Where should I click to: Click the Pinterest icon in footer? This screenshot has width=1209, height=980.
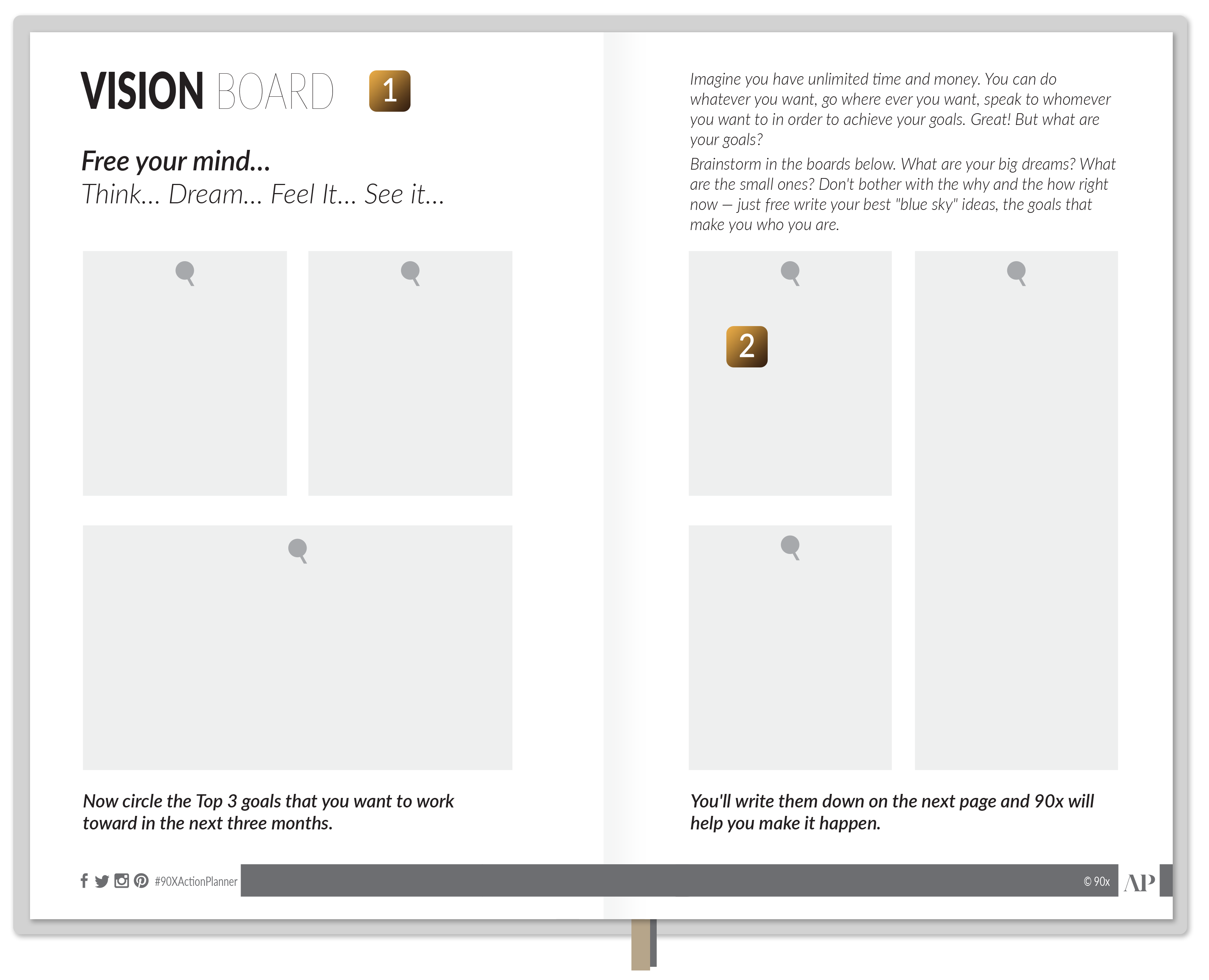pos(141,881)
